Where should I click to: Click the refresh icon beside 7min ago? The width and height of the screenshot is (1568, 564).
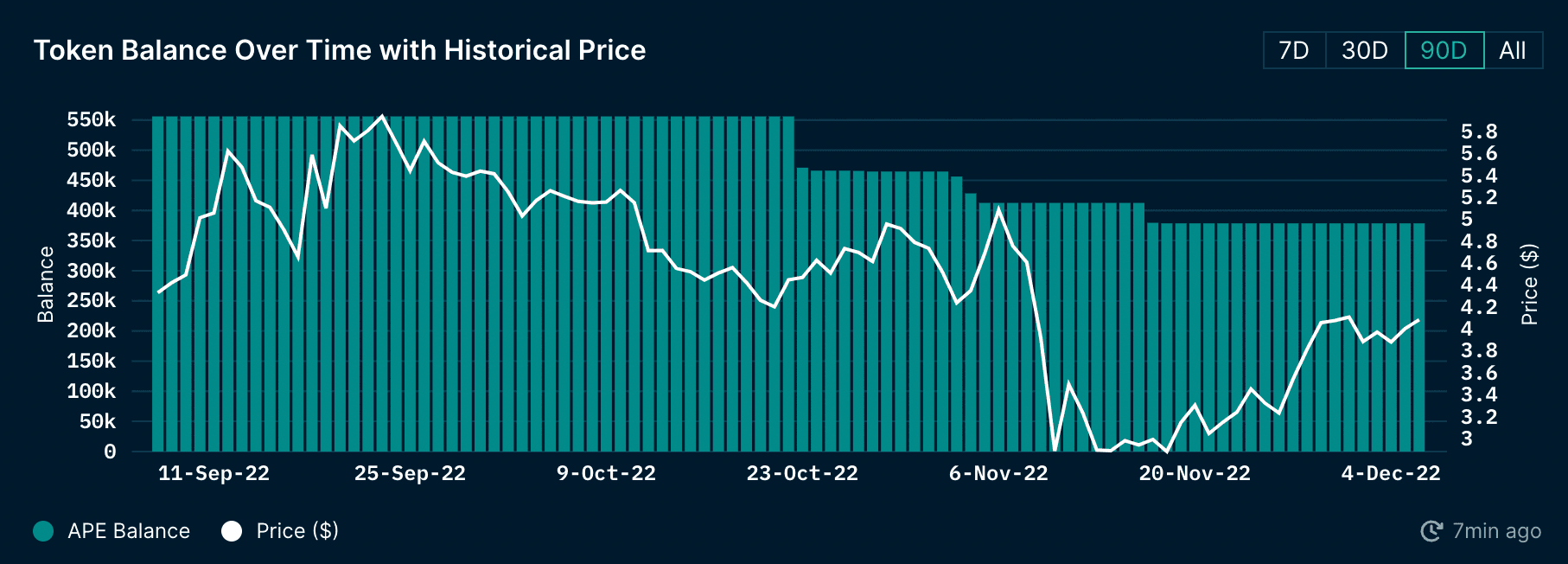tap(1431, 531)
